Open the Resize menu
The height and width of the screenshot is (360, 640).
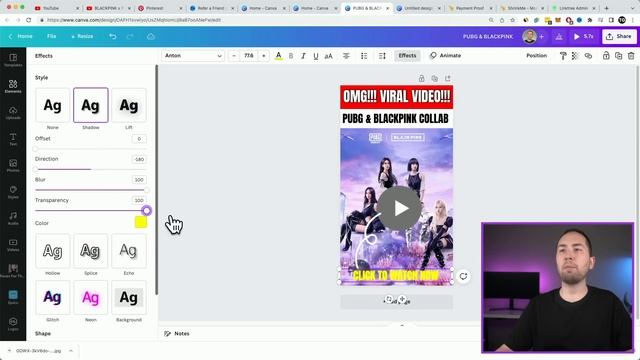pos(82,36)
